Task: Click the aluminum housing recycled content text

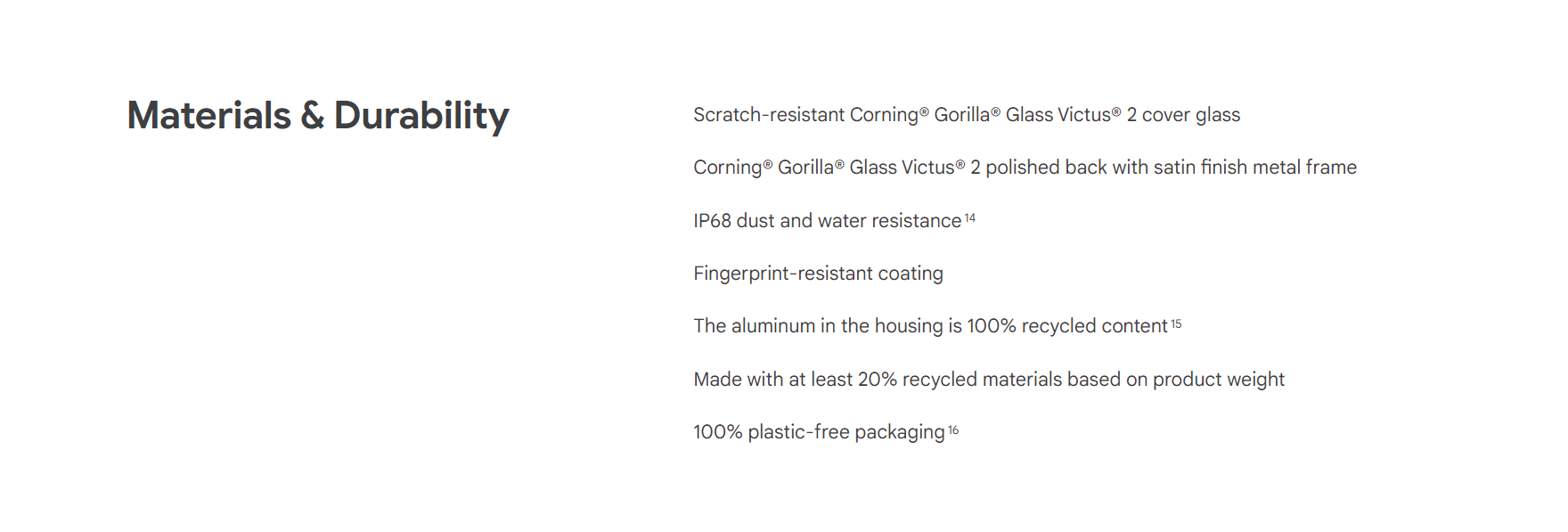Action: point(930,326)
